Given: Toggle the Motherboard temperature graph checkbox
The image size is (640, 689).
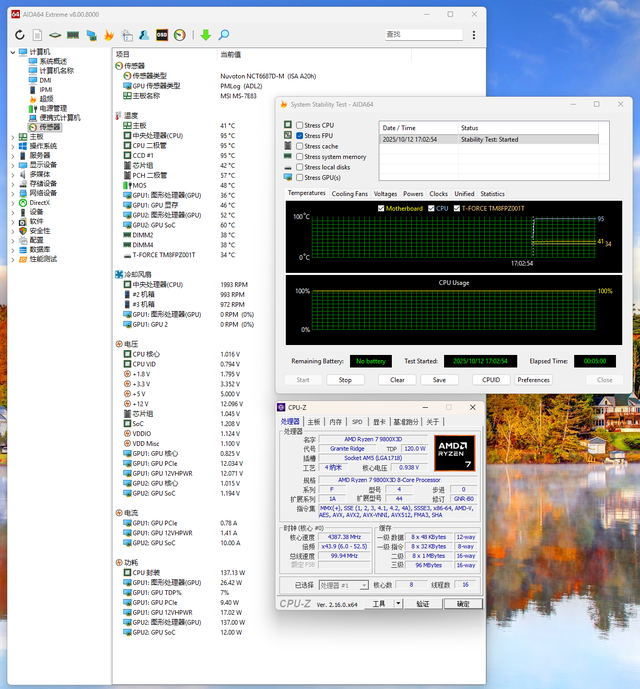Looking at the screenshot, I should pos(380,208).
